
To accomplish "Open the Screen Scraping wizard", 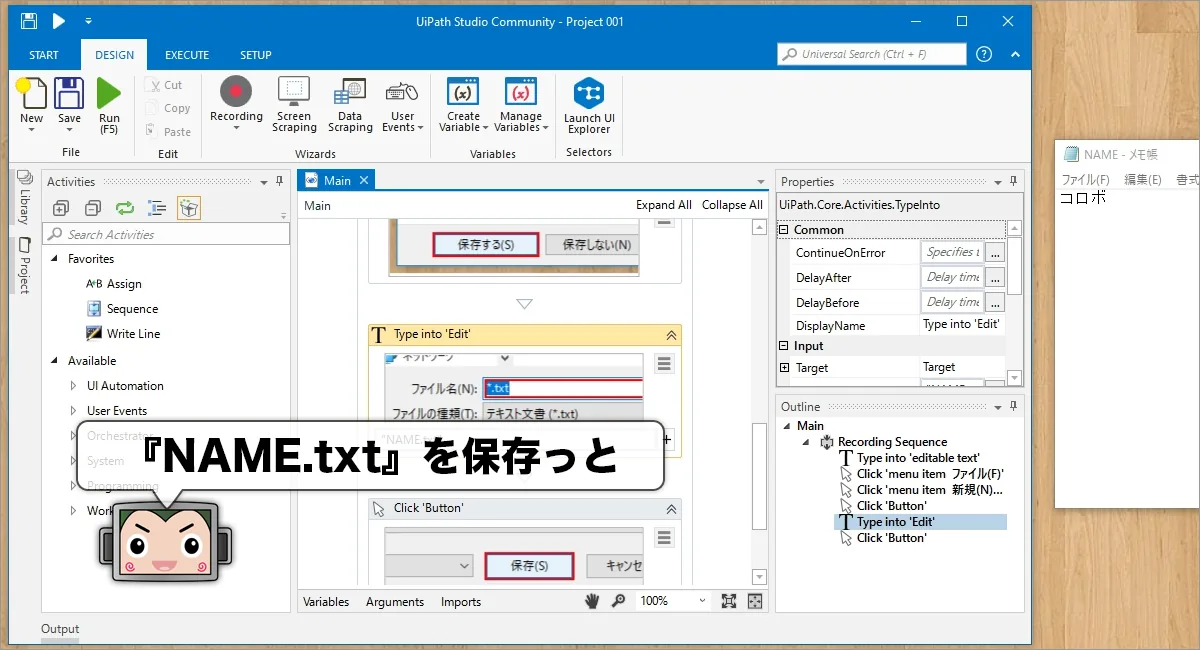I will (294, 105).
